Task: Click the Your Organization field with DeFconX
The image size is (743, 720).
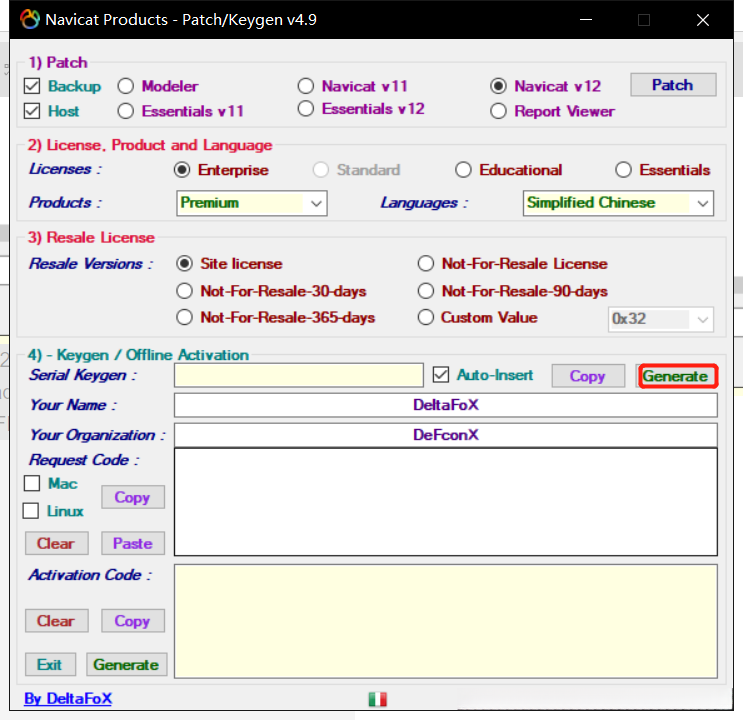Action: pos(445,435)
